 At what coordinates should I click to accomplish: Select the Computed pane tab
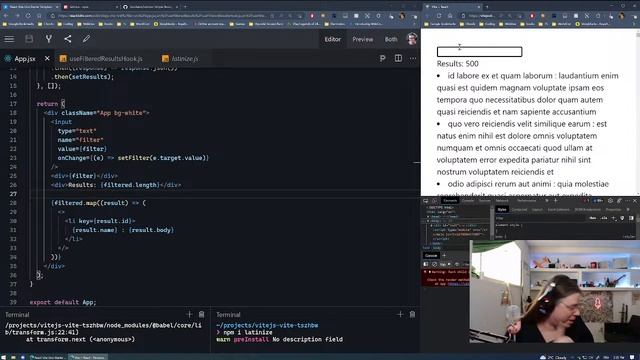tap(519, 210)
